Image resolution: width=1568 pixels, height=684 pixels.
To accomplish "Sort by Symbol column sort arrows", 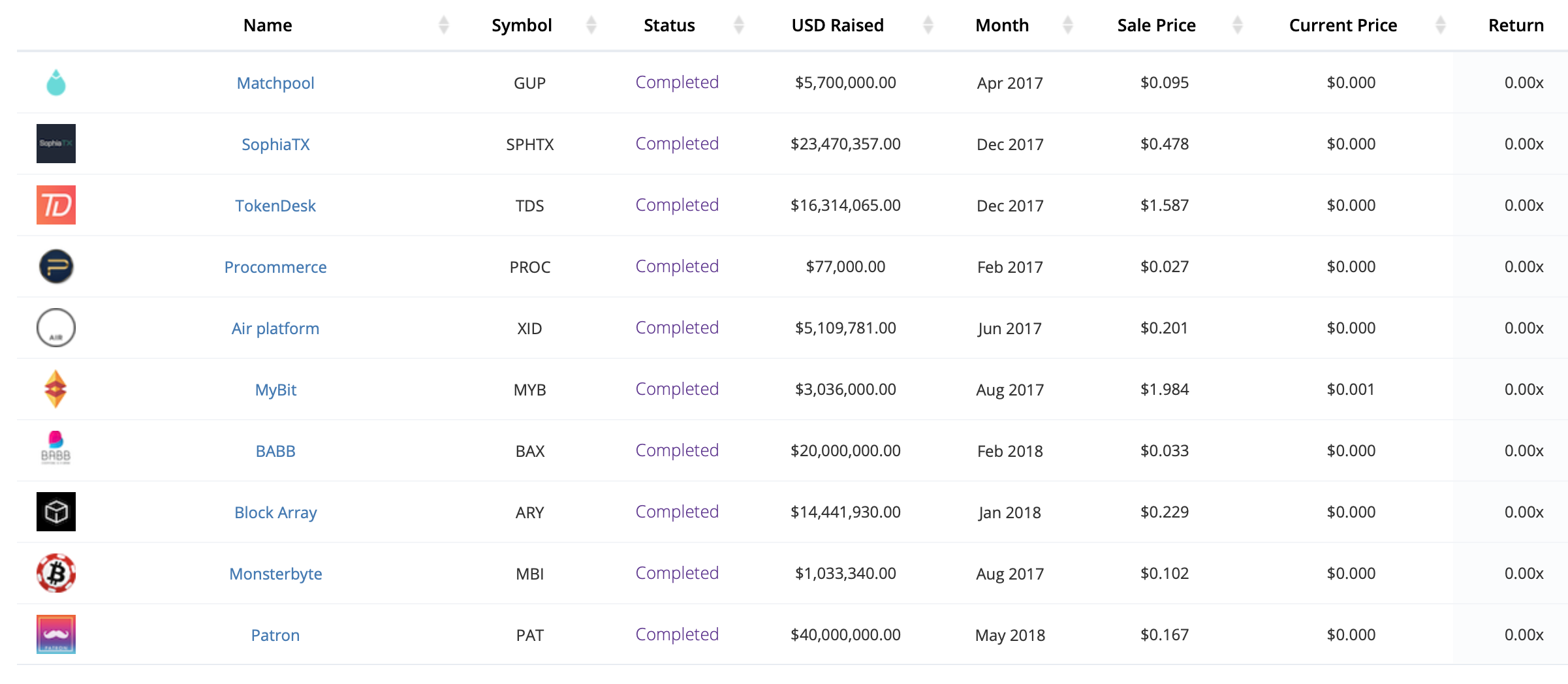I will click(591, 25).
